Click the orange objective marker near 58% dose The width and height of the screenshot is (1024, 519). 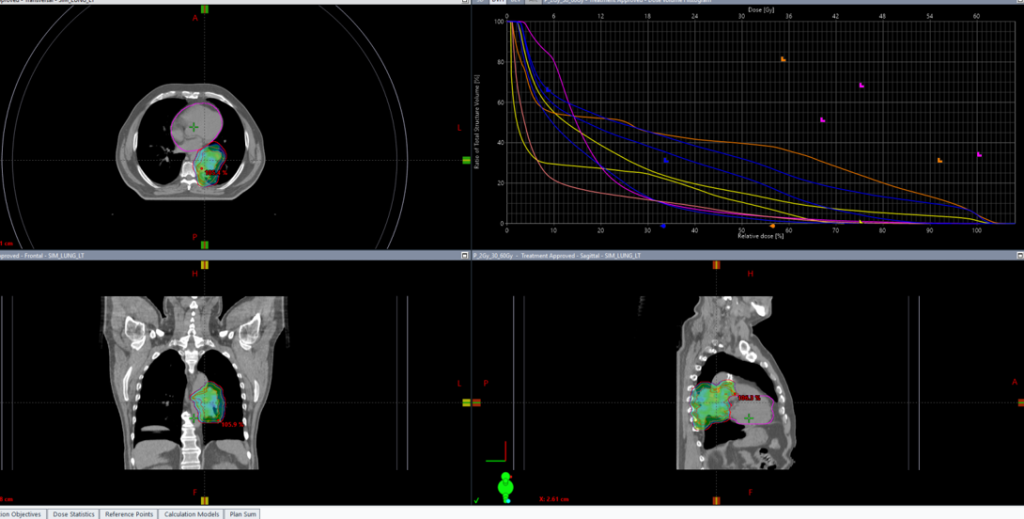tap(783, 60)
